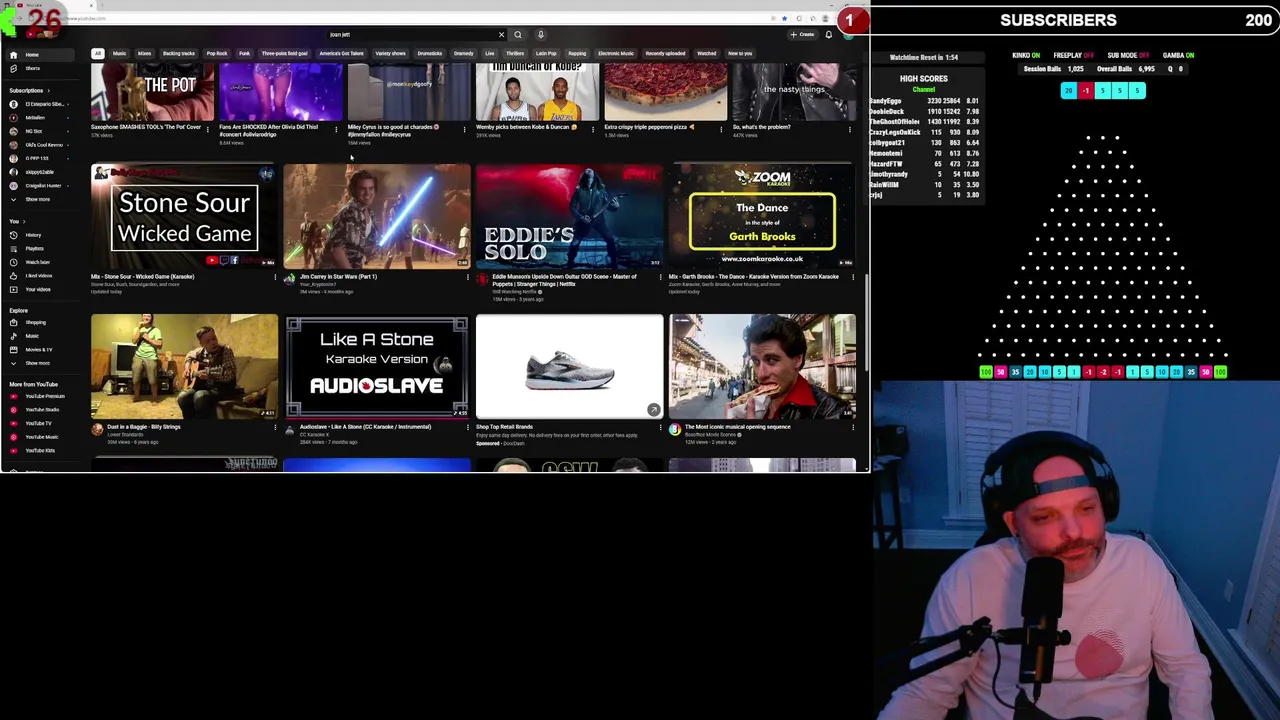This screenshot has width=1280, height=720.
Task: Expand the You section header
Action: point(16,221)
